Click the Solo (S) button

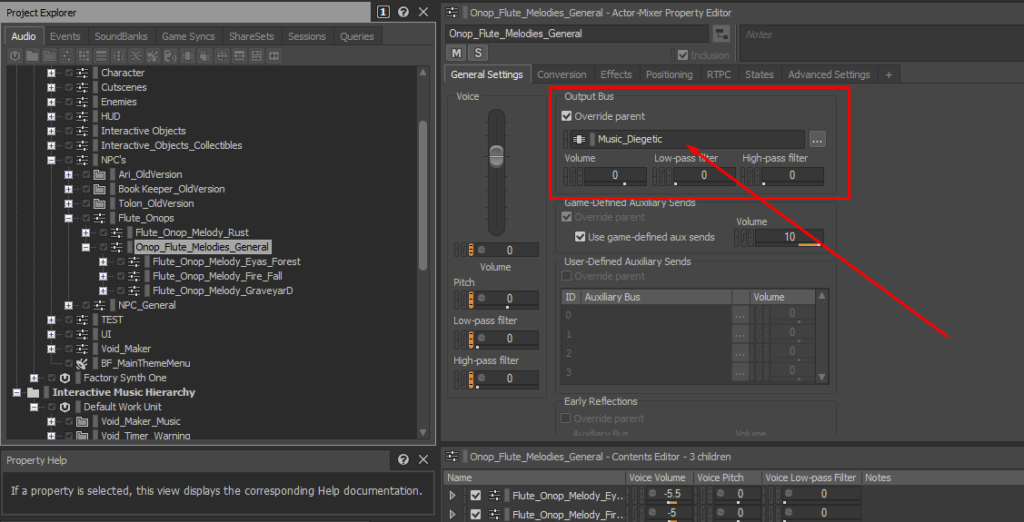[477, 52]
